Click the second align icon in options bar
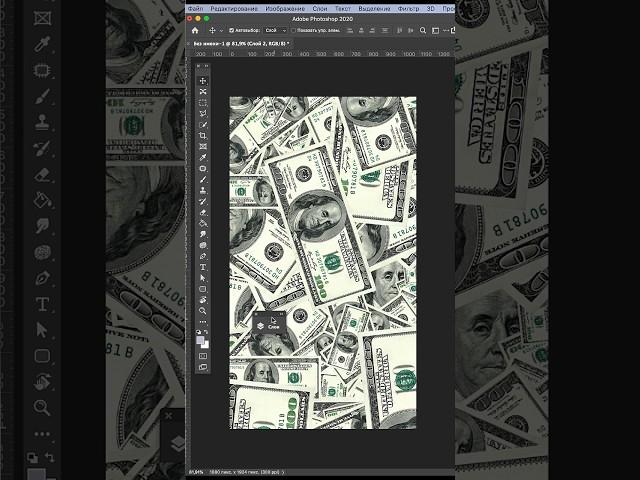 click(x=361, y=31)
